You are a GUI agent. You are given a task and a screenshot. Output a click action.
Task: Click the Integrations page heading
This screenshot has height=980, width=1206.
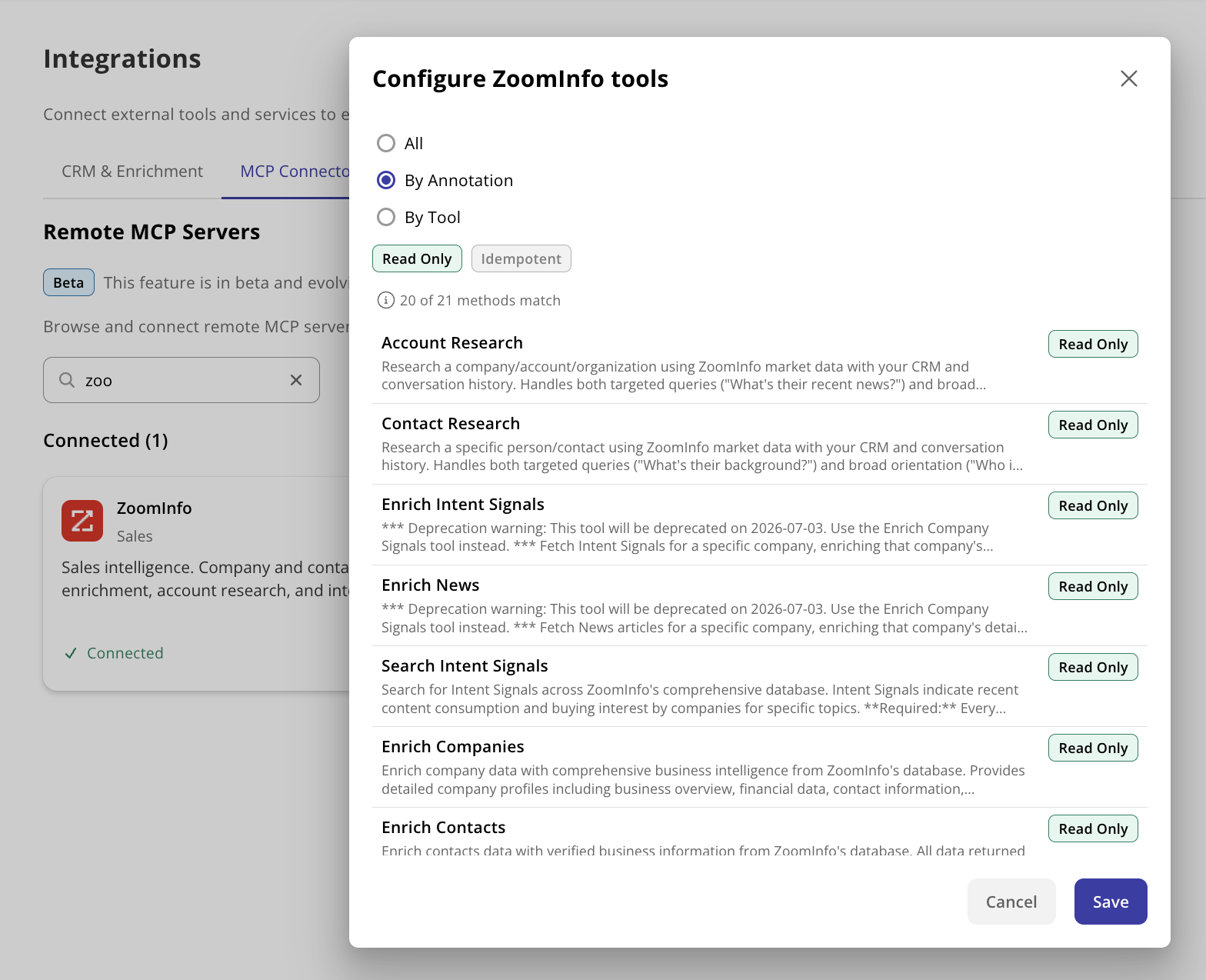[122, 58]
